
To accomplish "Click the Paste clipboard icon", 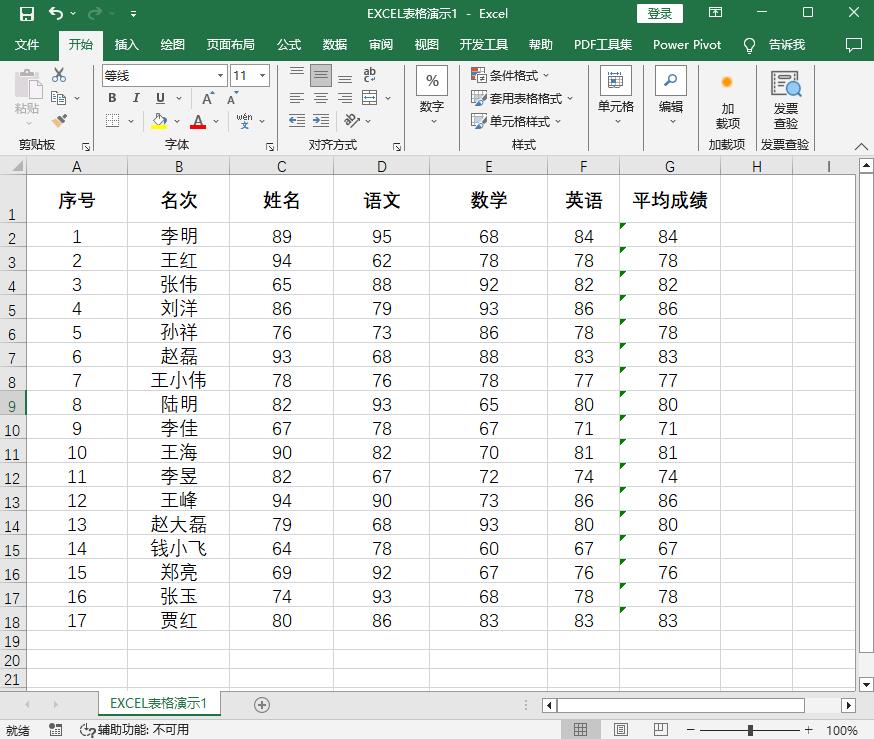I will (x=27, y=85).
